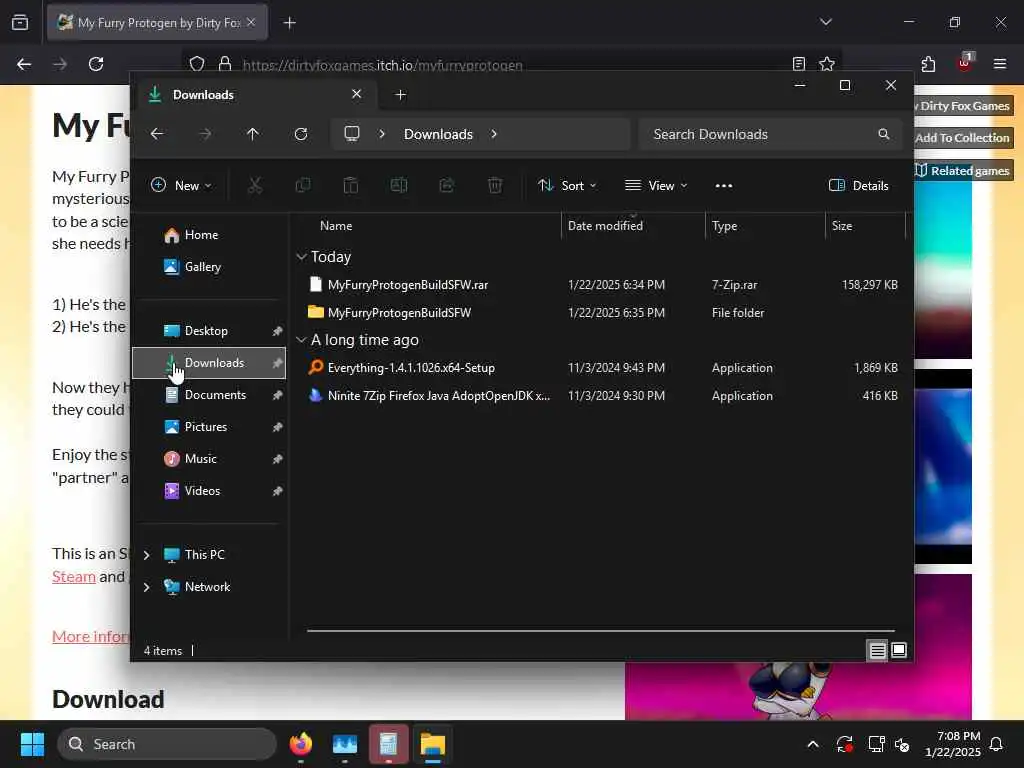Open the Windows Start menu
Screen dimensions: 1024x768
pyautogui.click(x=32, y=744)
